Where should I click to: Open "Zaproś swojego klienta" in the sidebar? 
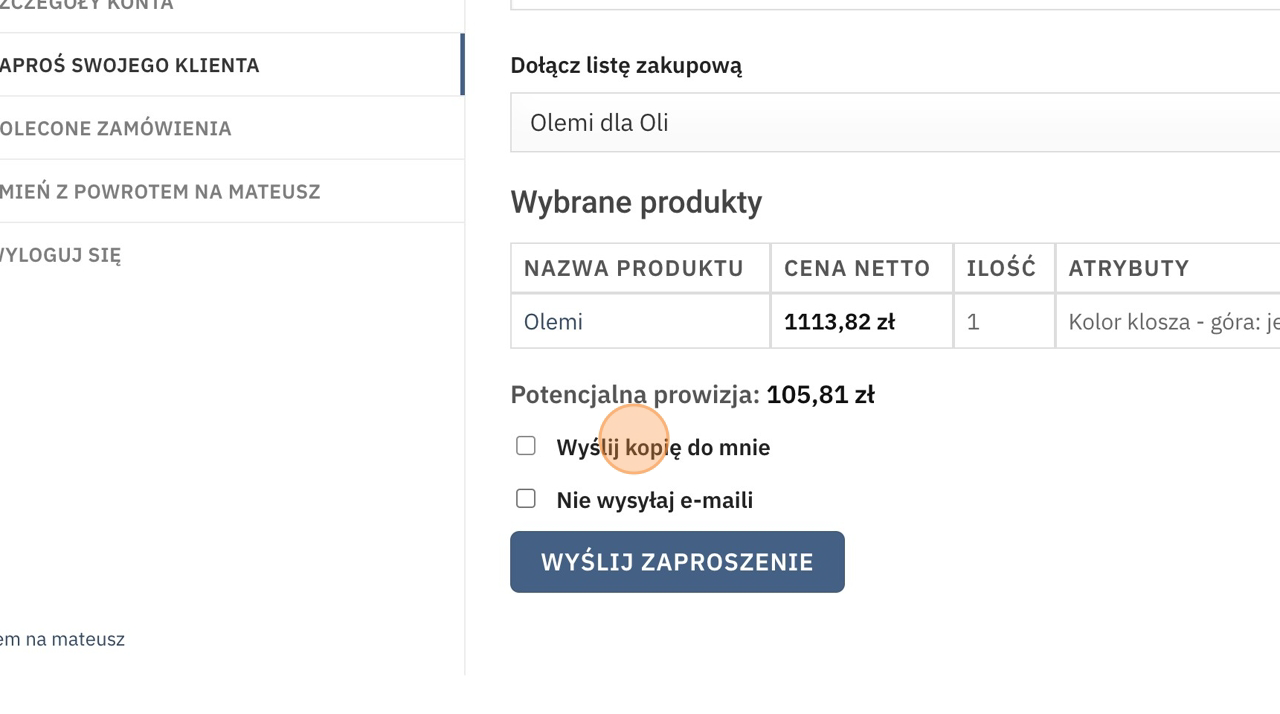coord(130,65)
